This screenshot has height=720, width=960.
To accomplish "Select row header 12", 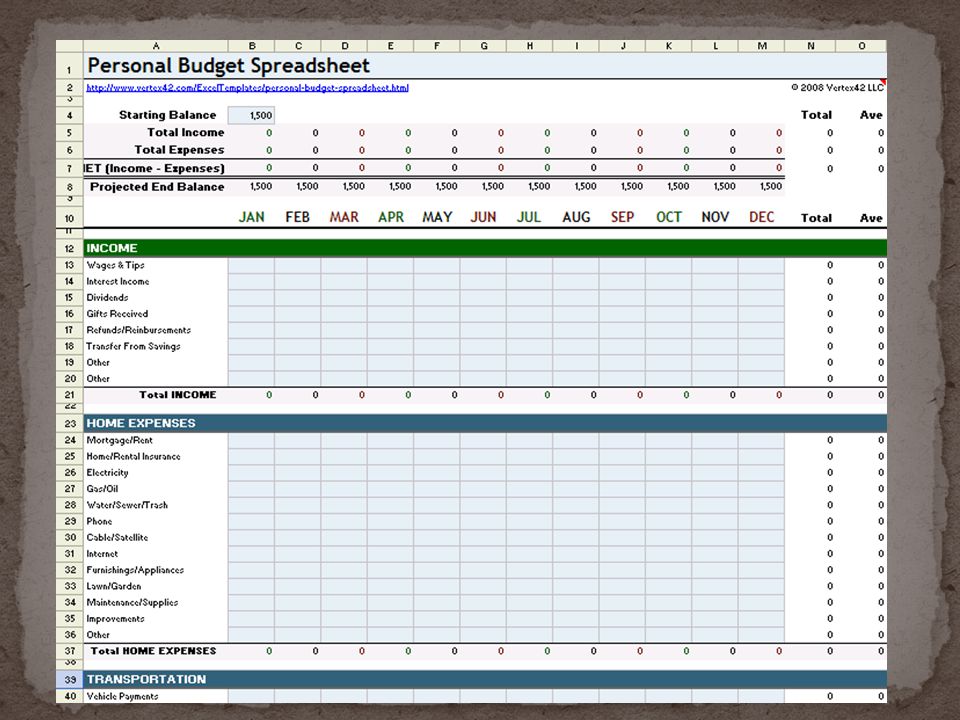I will (69, 249).
